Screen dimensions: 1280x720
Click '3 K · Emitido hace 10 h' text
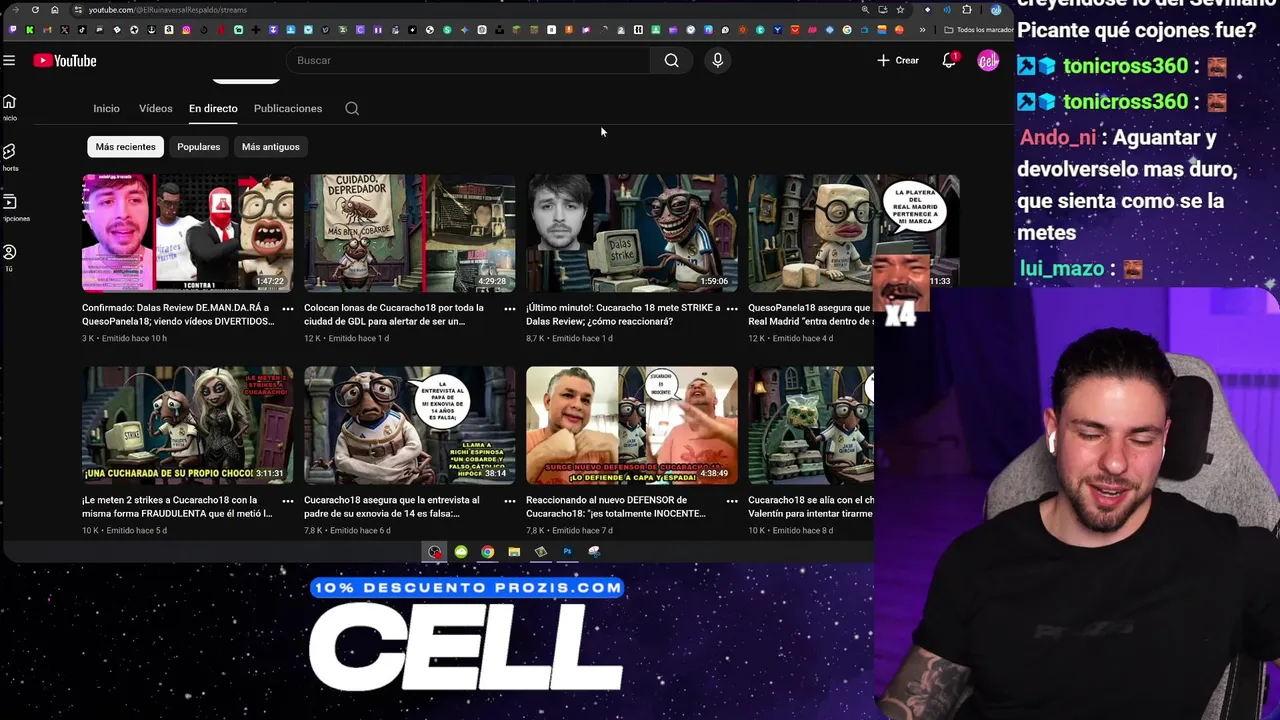[x=124, y=338]
